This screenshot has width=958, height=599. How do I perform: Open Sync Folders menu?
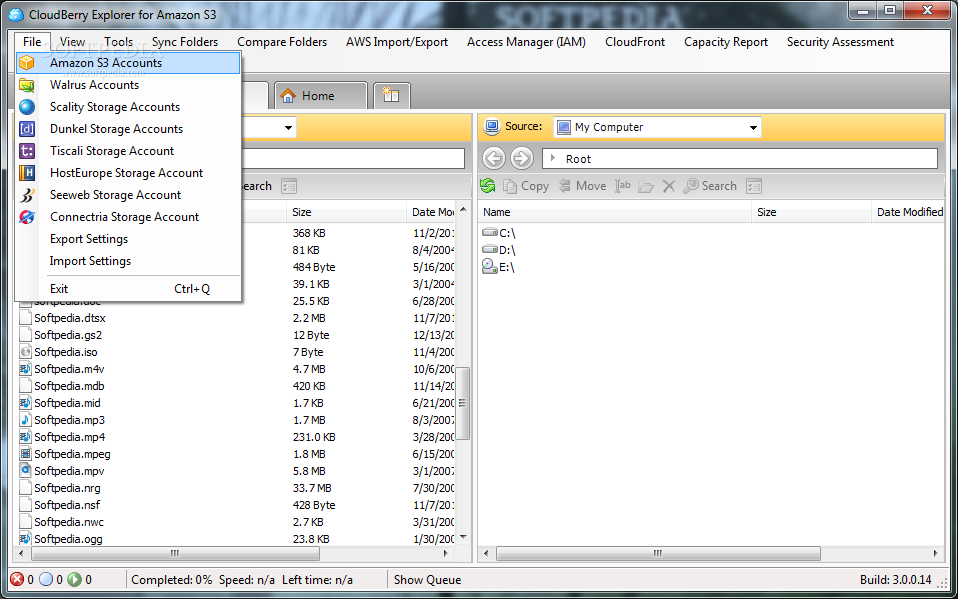click(185, 42)
